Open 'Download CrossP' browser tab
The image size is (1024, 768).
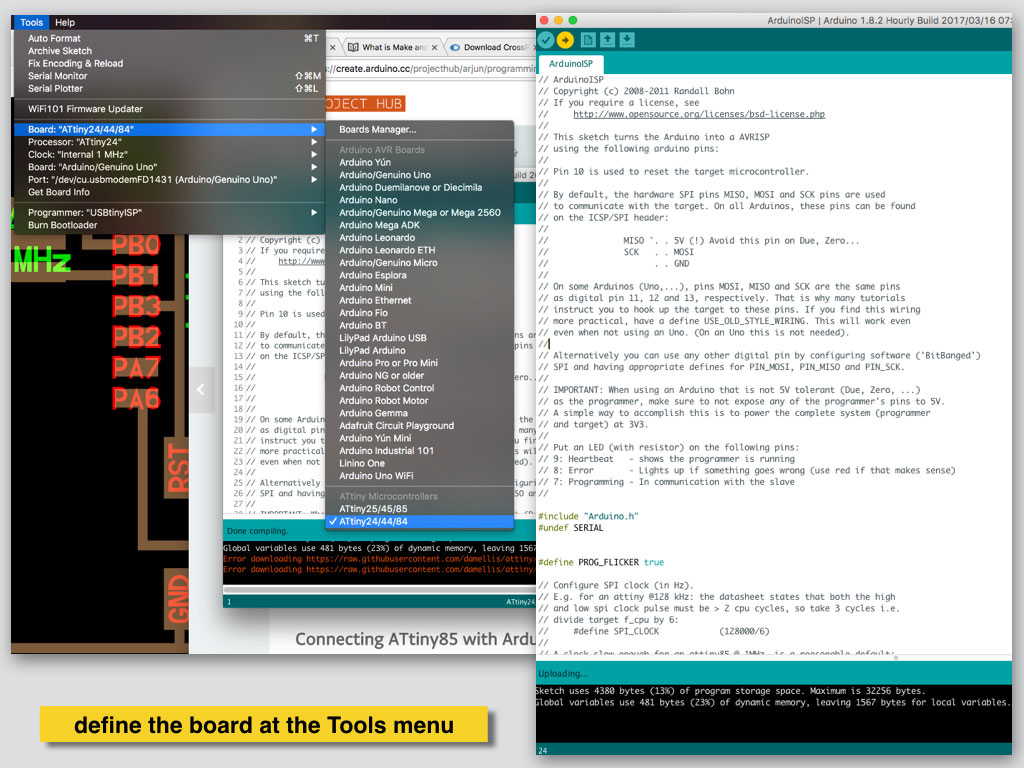pyautogui.click(x=492, y=48)
